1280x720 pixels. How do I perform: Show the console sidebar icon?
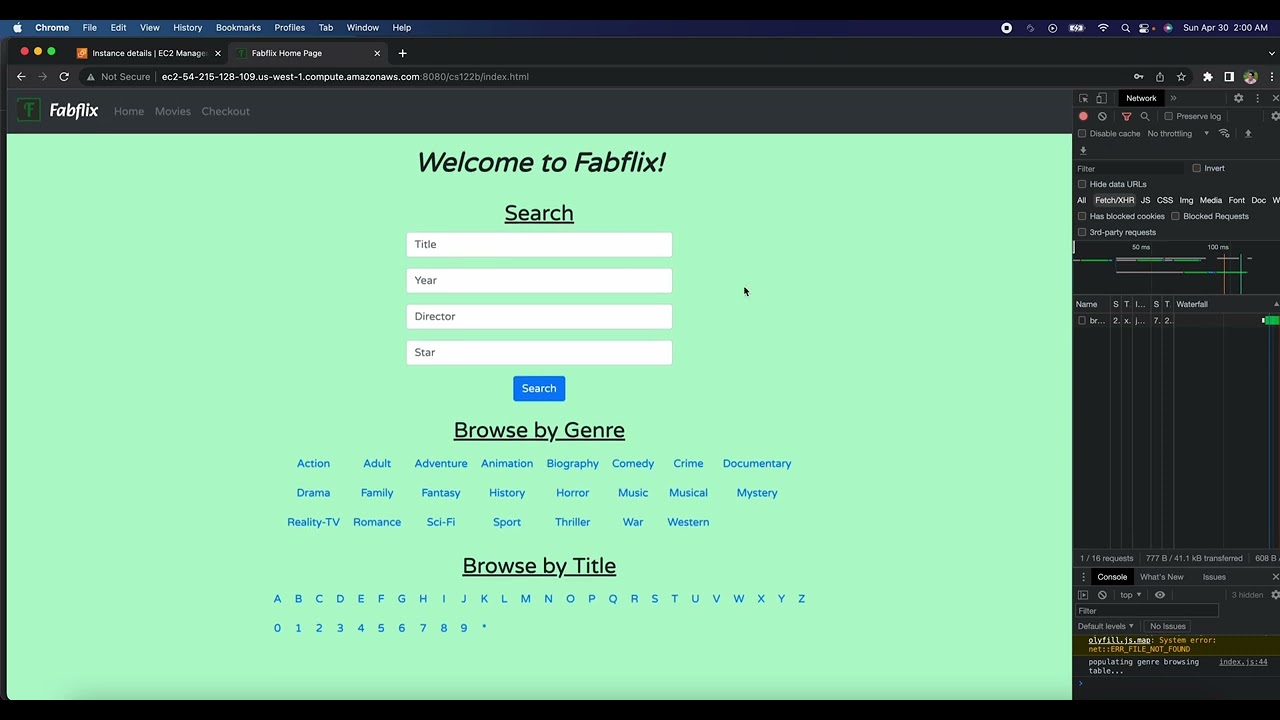[1083, 595]
